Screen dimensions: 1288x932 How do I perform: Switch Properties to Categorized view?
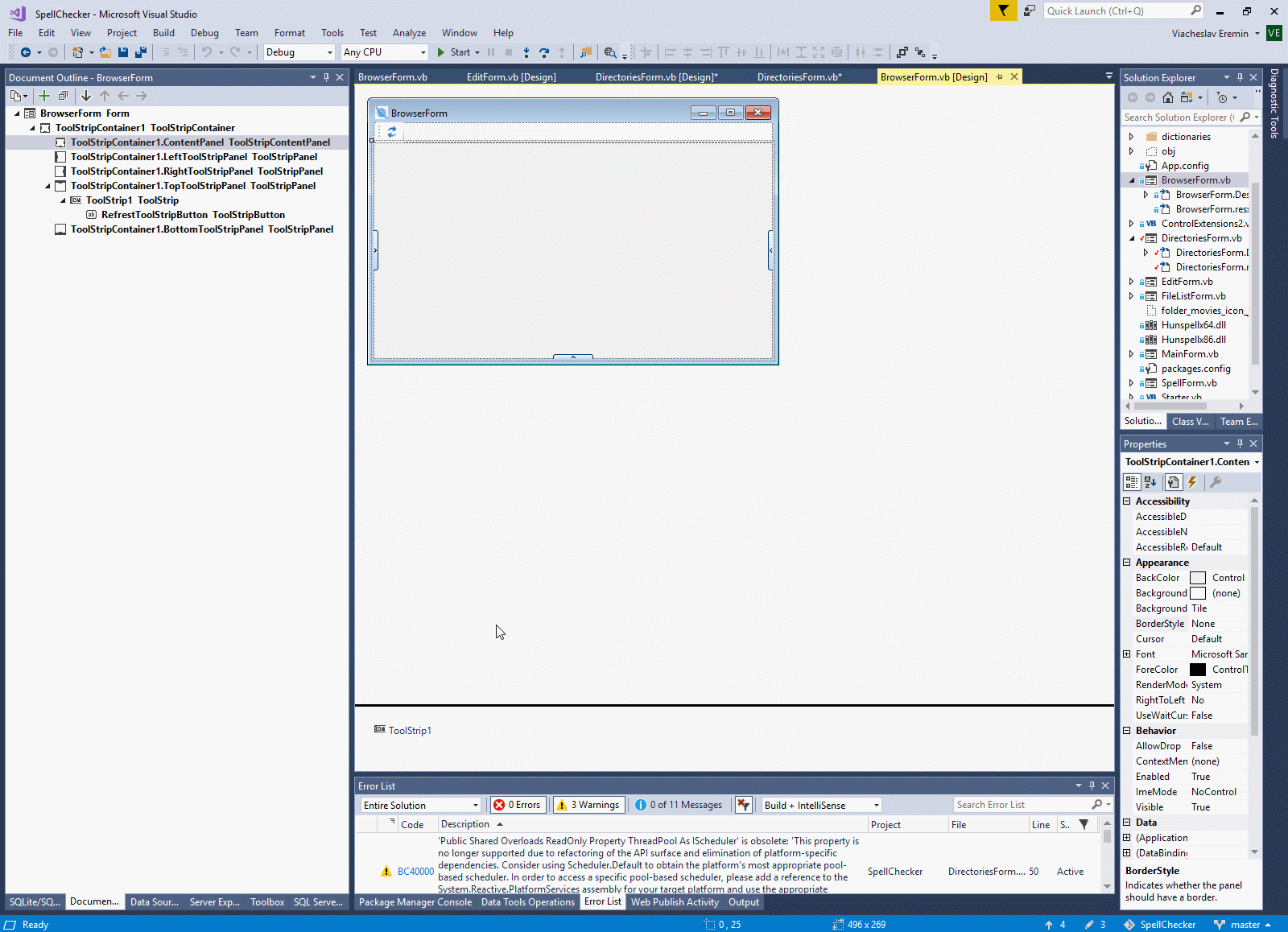[1132, 482]
